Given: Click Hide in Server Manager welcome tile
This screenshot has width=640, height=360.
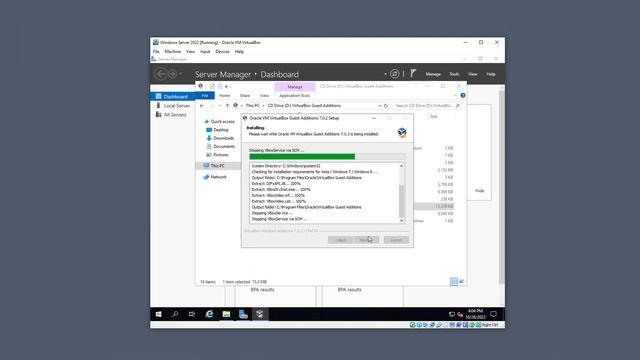Looking at the screenshot, I should pyautogui.click(x=480, y=191).
